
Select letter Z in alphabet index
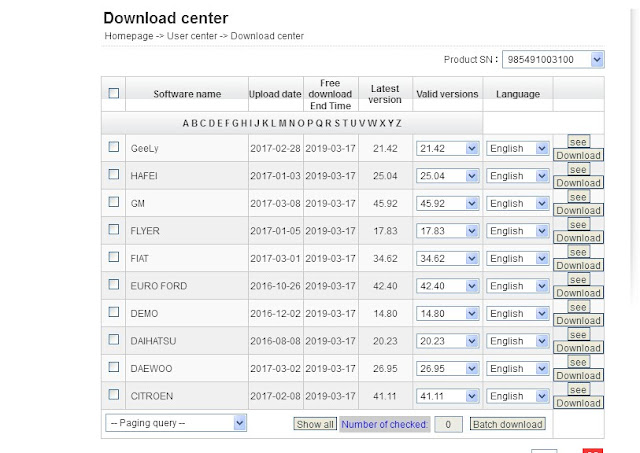(x=398, y=123)
